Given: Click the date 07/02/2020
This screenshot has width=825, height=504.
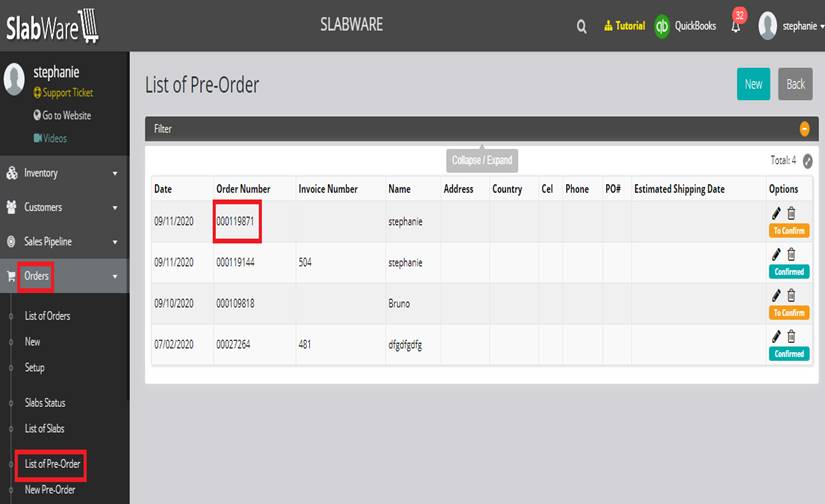Looking at the screenshot, I should tap(174, 344).
